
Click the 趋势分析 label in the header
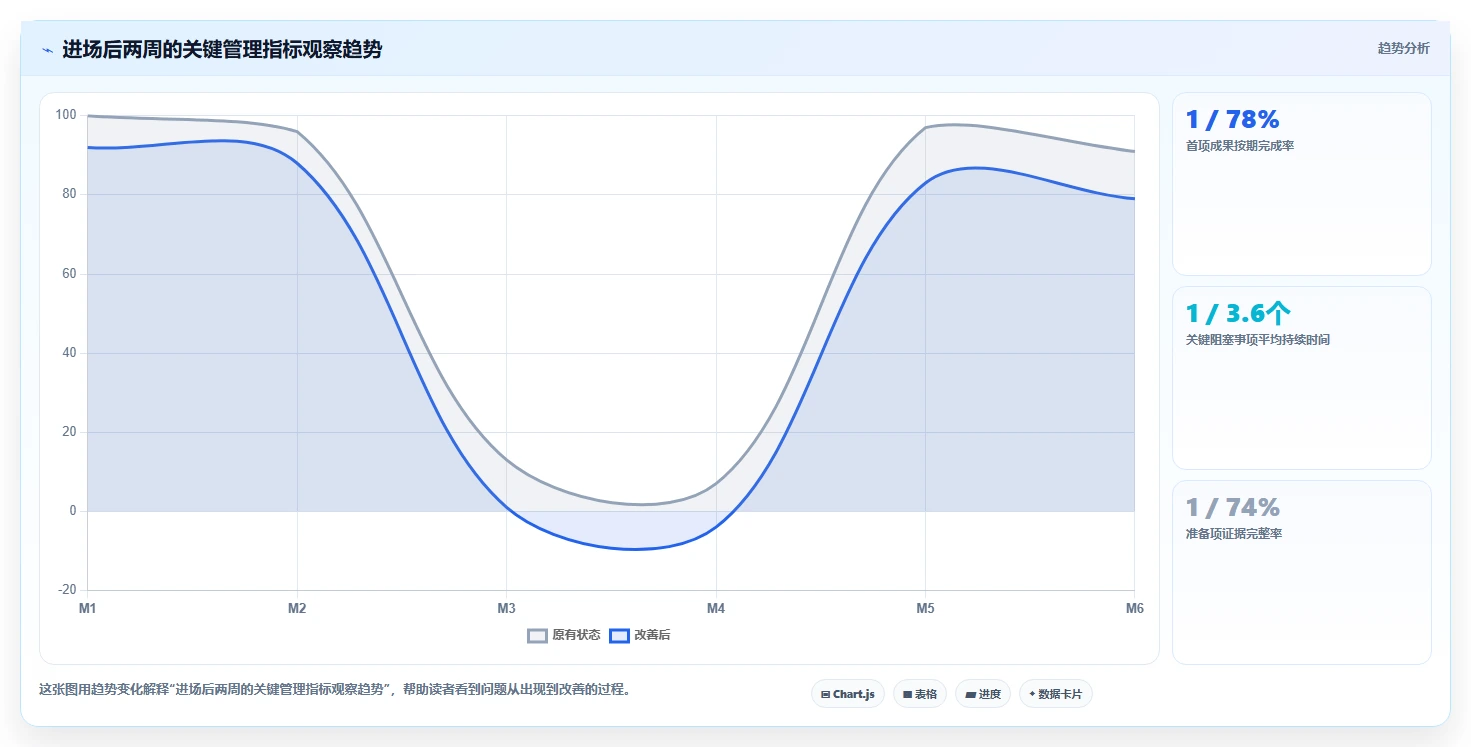(1403, 48)
